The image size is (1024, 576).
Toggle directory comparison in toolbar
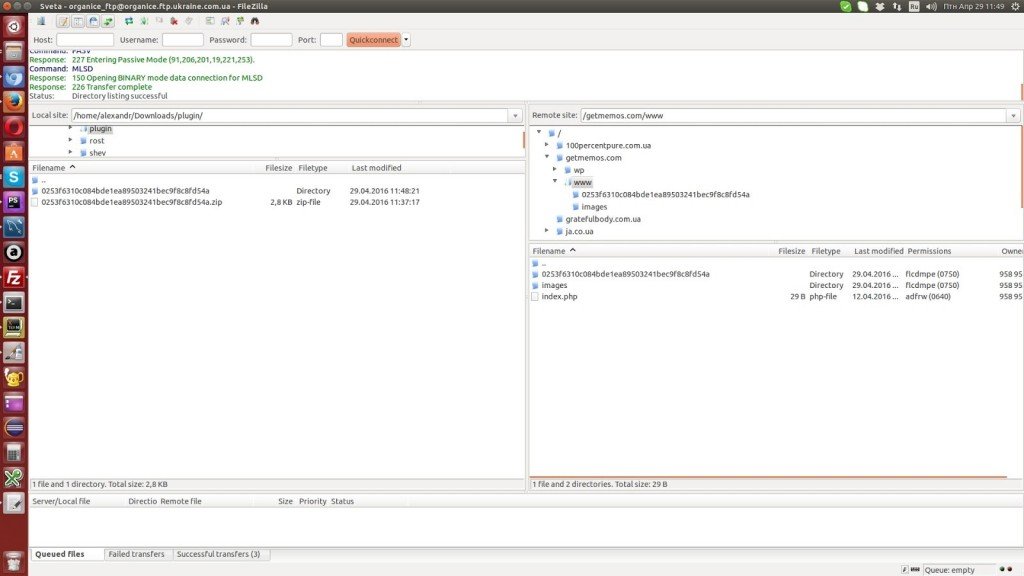[x=225, y=21]
